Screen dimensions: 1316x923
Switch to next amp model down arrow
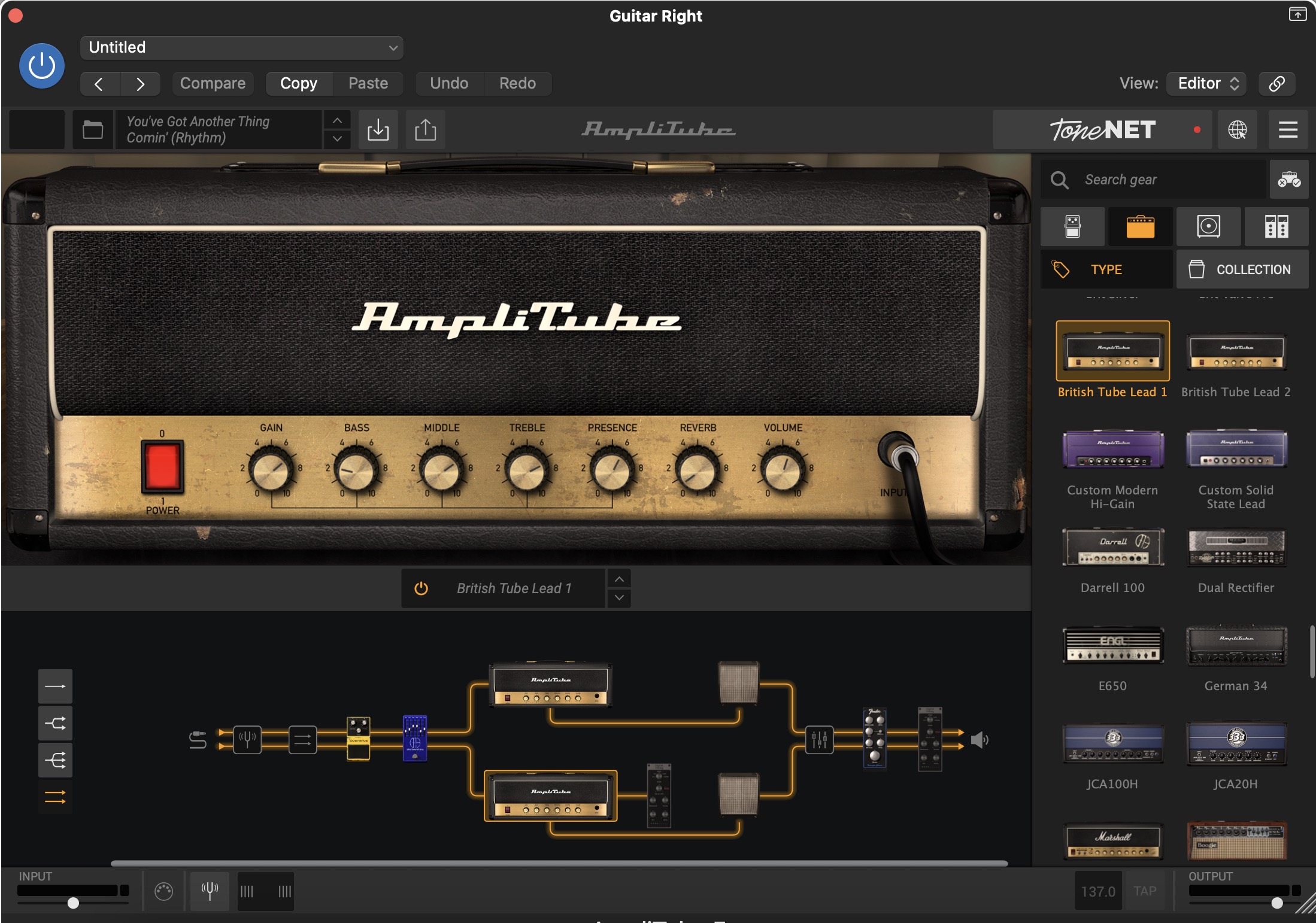620,598
